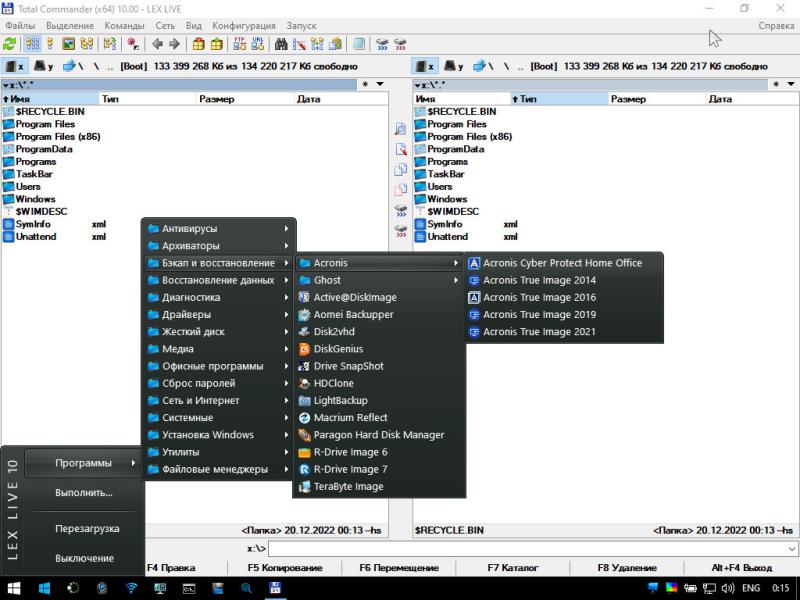Click the red star invert selection icon
This screenshot has height=600, width=800.
[x=133, y=44]
